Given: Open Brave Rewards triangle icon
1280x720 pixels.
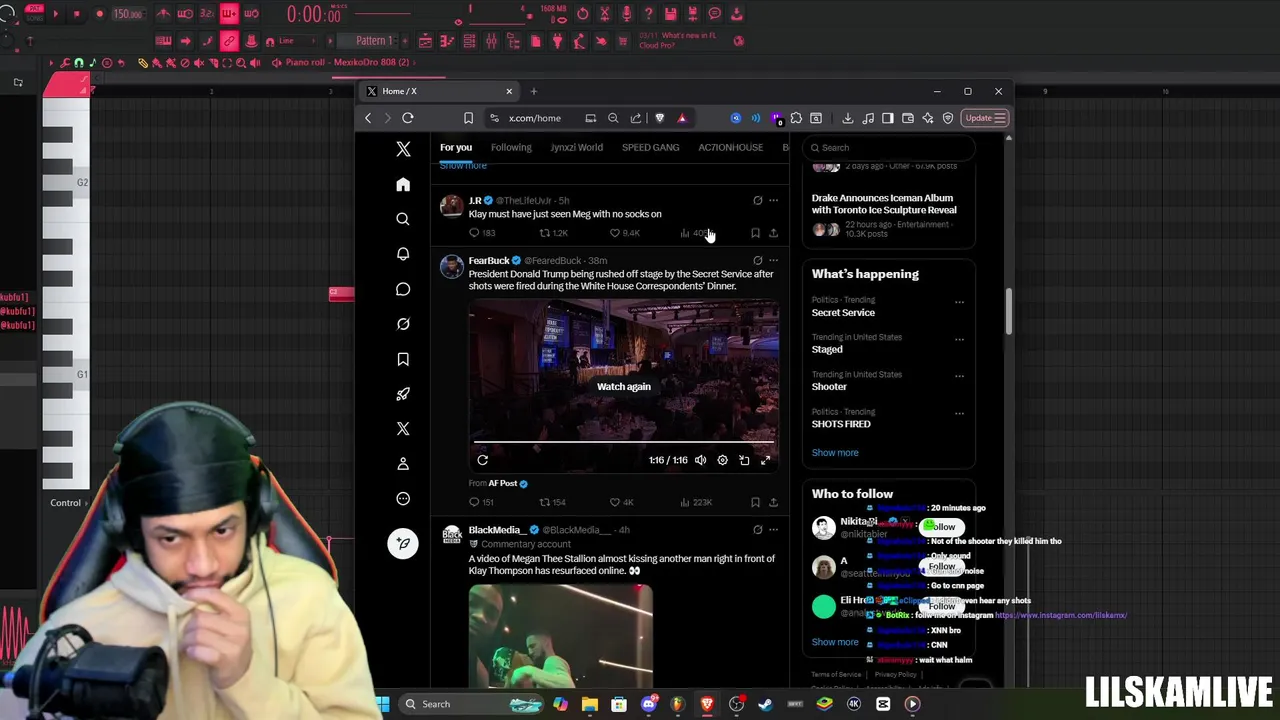Looking at the screenshot, I should 682,118.
